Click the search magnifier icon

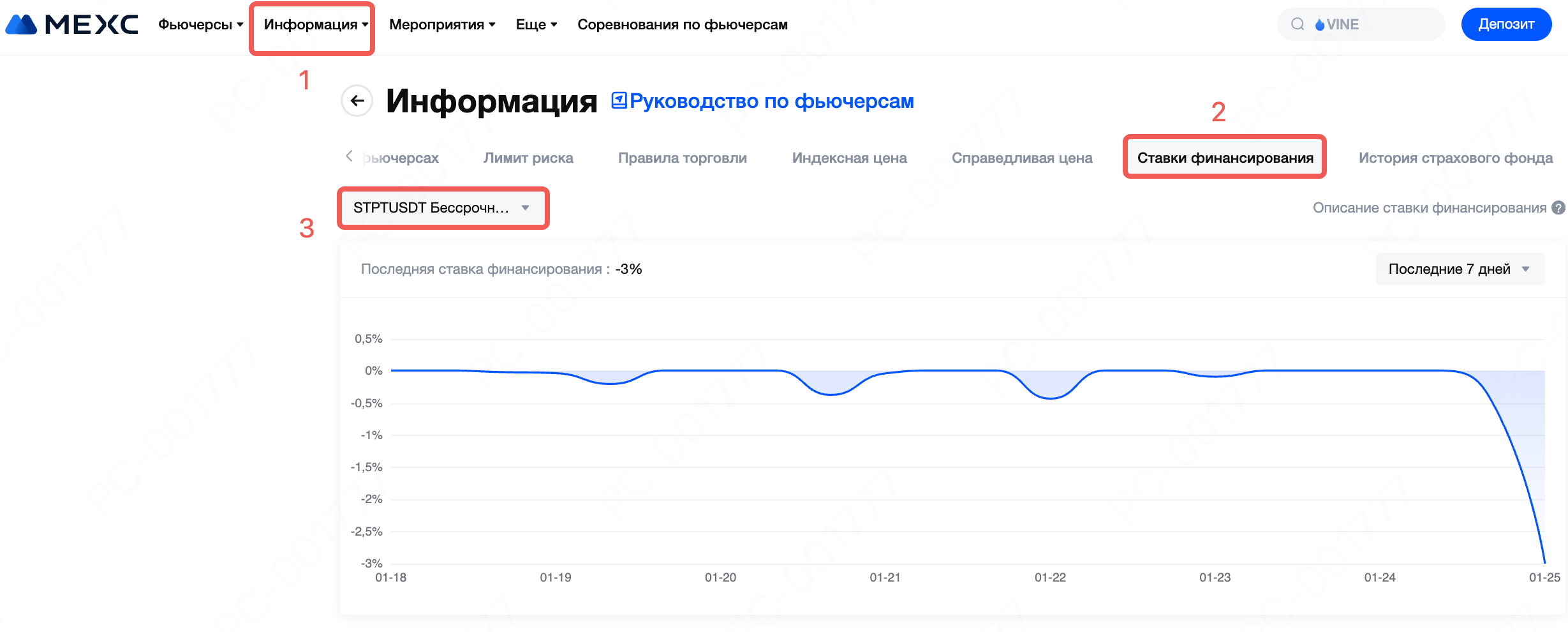1298,24
